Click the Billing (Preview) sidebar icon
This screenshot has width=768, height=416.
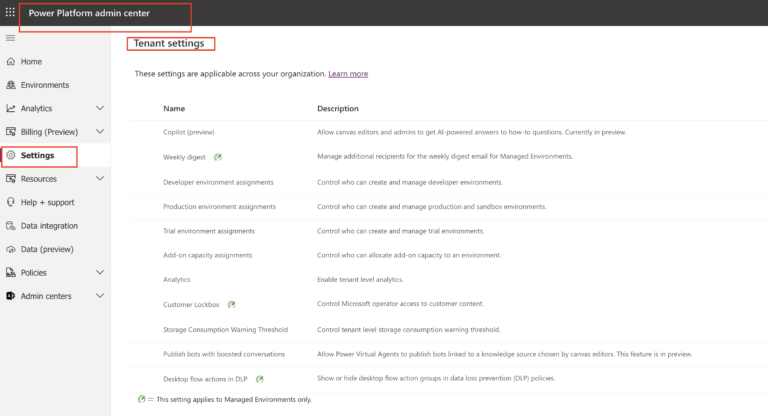11,131
